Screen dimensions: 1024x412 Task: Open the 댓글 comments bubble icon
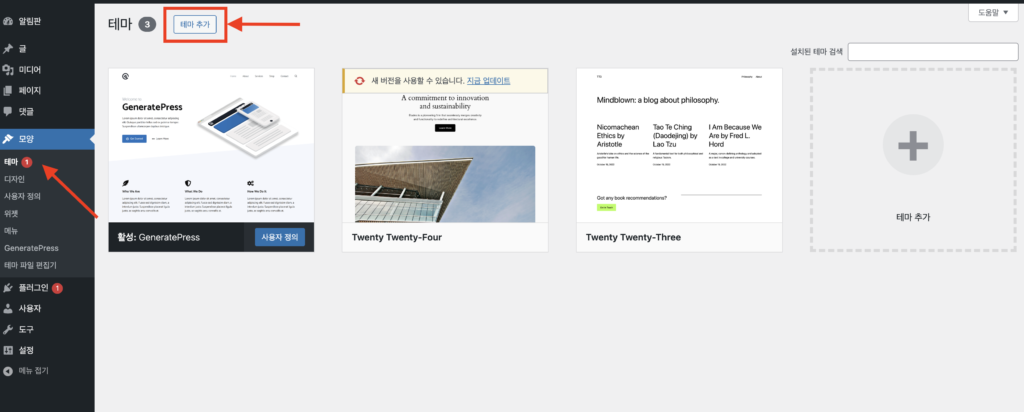(8, 112)
